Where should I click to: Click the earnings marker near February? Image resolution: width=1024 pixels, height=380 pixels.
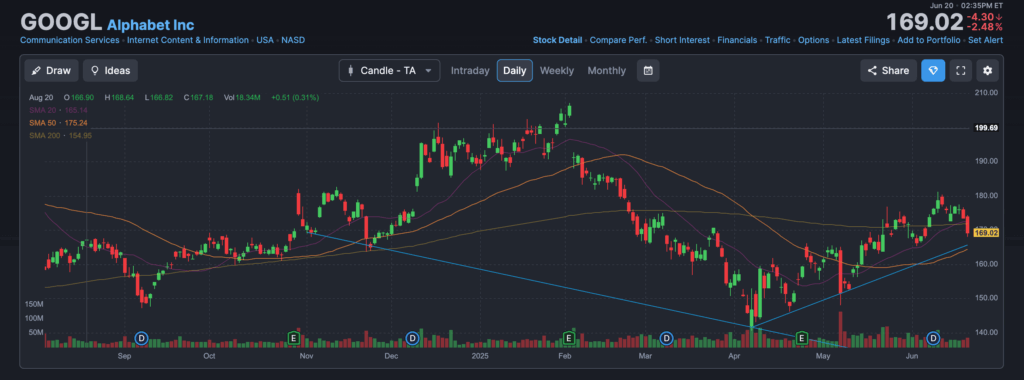click(569, 338)
